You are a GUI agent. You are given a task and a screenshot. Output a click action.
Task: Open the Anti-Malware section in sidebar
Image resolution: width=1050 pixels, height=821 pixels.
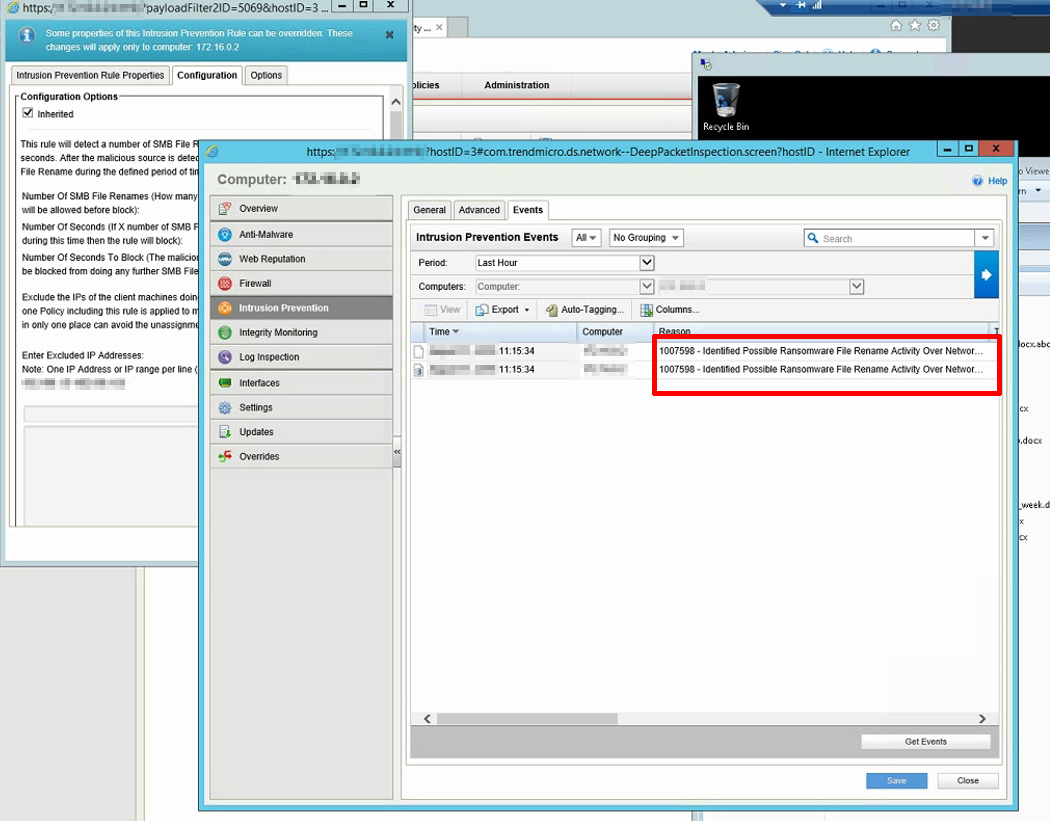coord(265,234)
